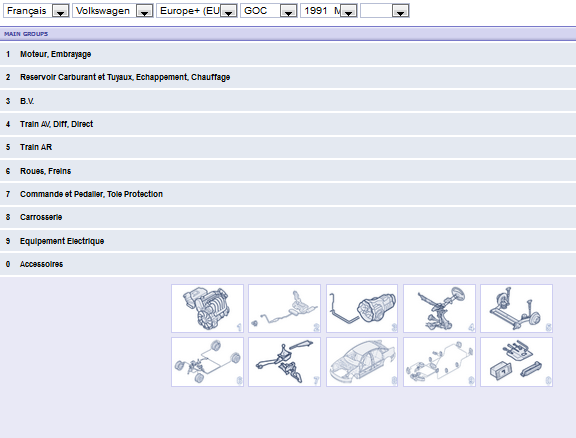
Task: Open the accessories thumbnail numbered 0
Action: tap(516, 362)
